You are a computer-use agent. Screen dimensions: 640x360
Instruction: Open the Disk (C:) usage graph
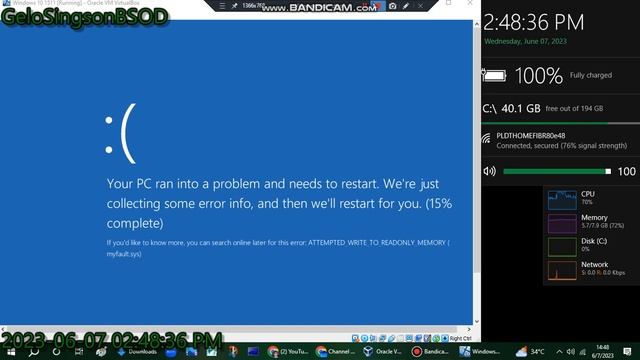pyautogui.click(x=562, y=247)
